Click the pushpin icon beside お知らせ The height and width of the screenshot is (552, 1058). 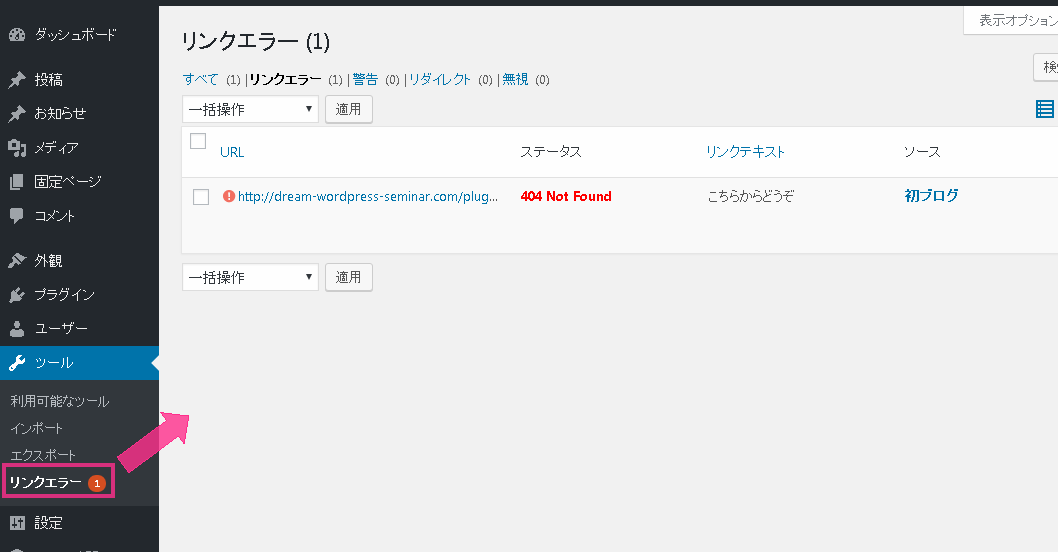click(17, 113)
